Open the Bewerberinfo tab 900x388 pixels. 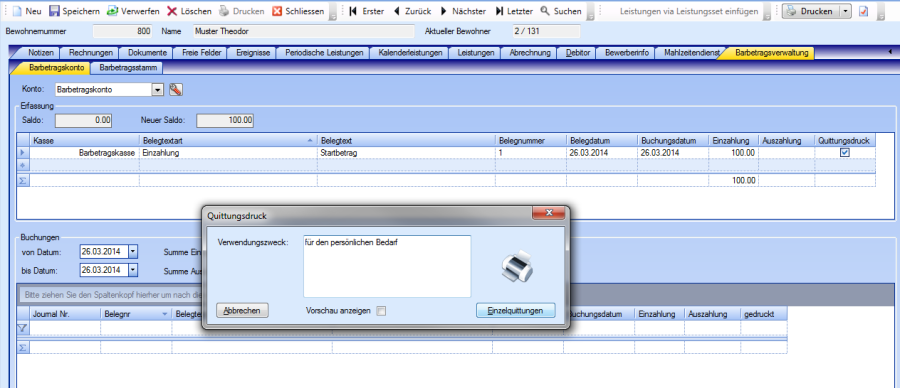pyautogui.click(x=626, y=53)
